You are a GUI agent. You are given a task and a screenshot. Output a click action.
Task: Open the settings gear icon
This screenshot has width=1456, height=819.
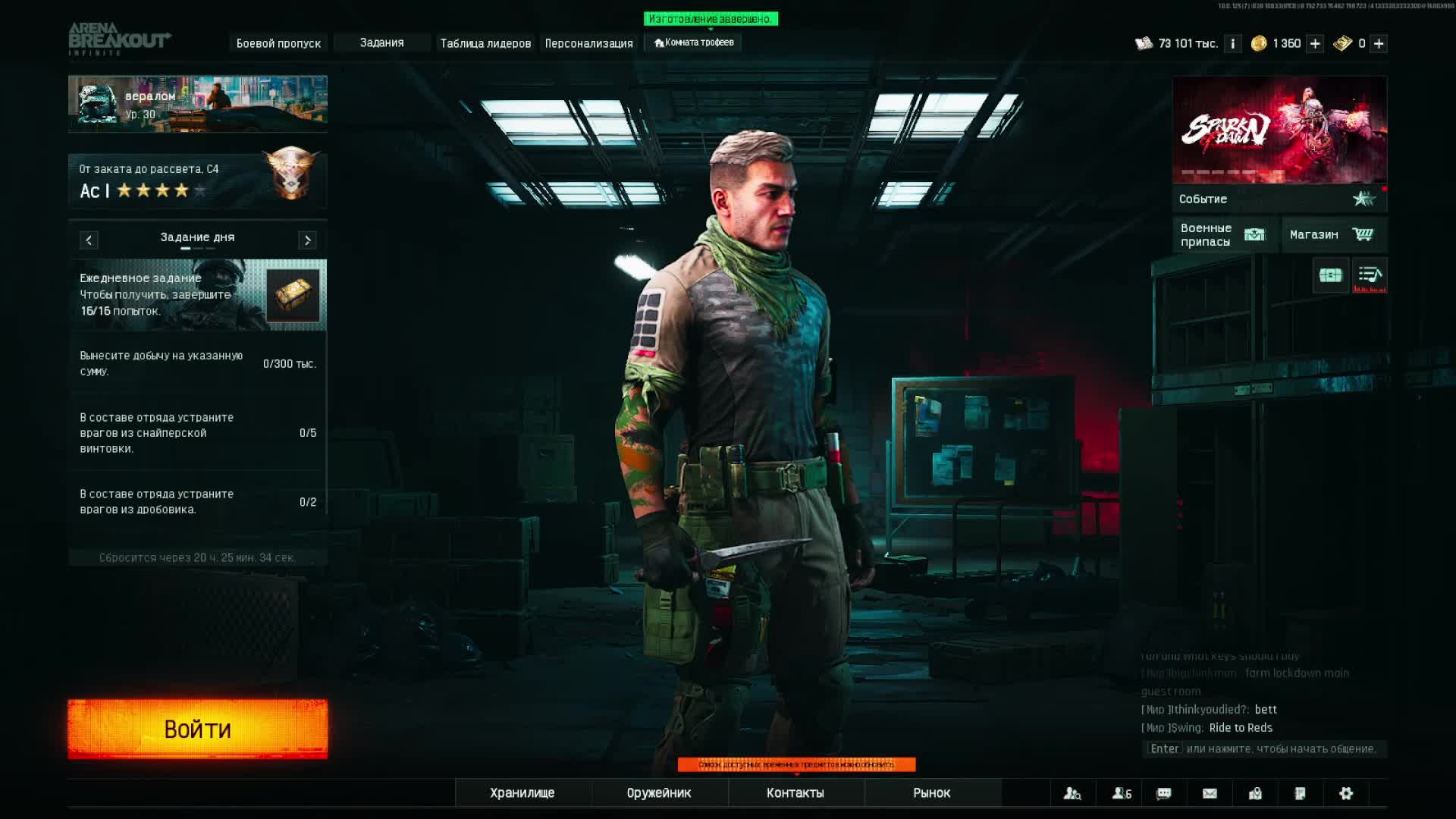pyautogui.click(x=1346, y=793)
